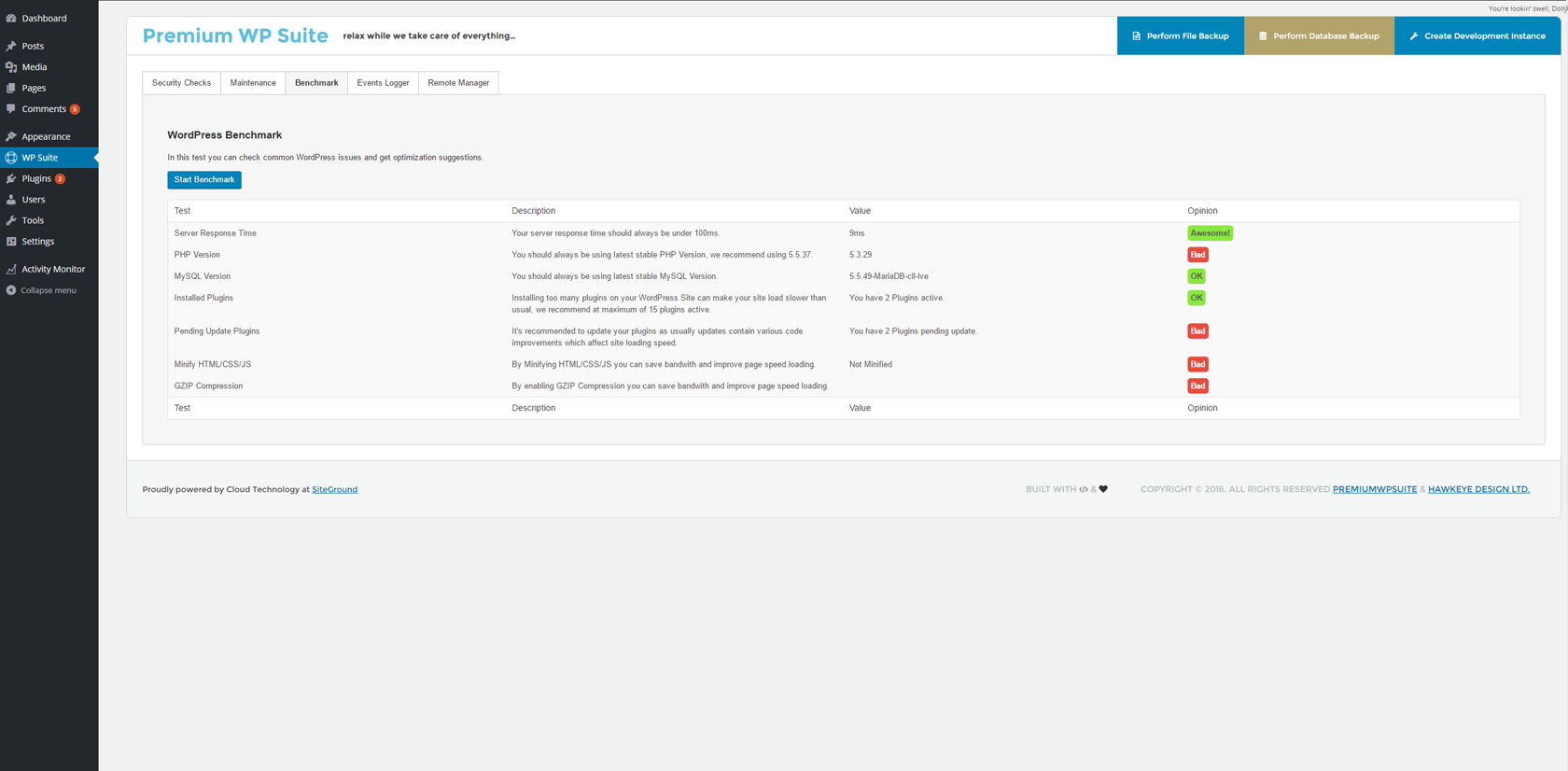Click the Not Minified value
1568x771 pixels.
coord(871,364)
